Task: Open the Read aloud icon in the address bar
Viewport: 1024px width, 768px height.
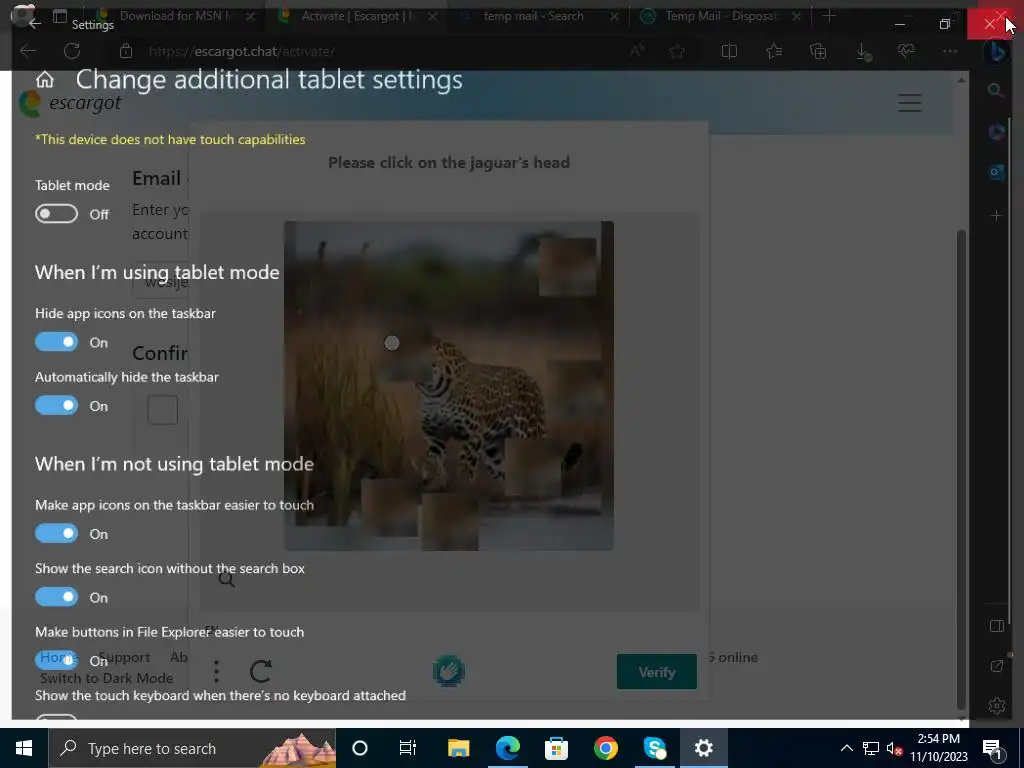Action: click(x=637, y=51)
